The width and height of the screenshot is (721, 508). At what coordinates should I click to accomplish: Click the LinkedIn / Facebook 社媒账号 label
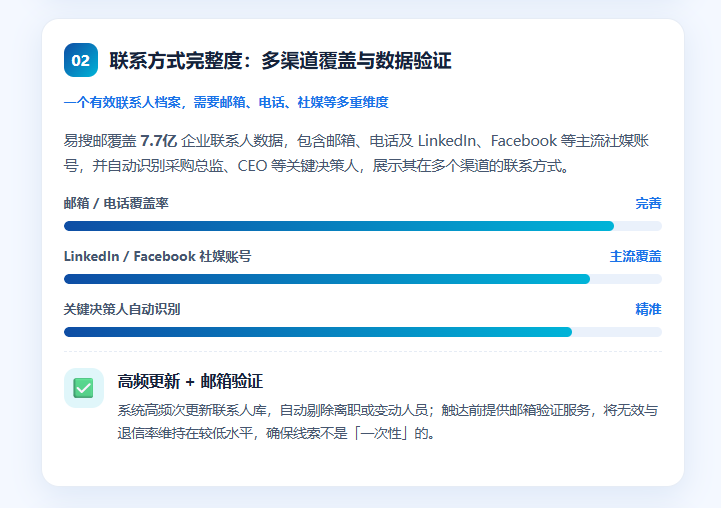[158, 256]
